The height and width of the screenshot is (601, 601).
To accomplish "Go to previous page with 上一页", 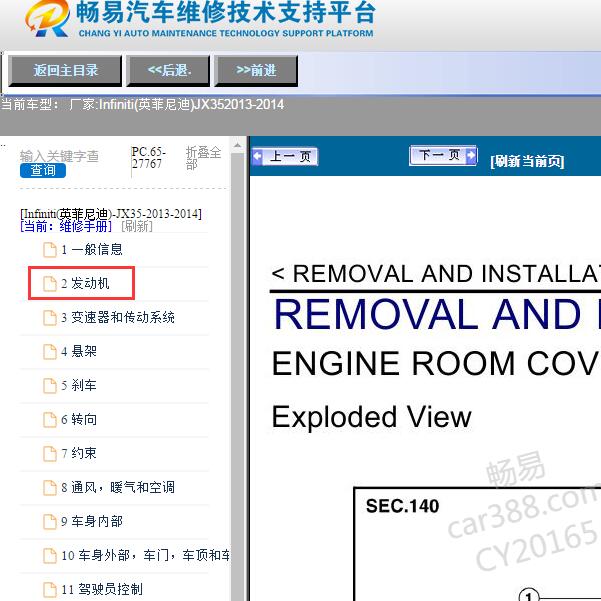I will click(x=285, y=157).
